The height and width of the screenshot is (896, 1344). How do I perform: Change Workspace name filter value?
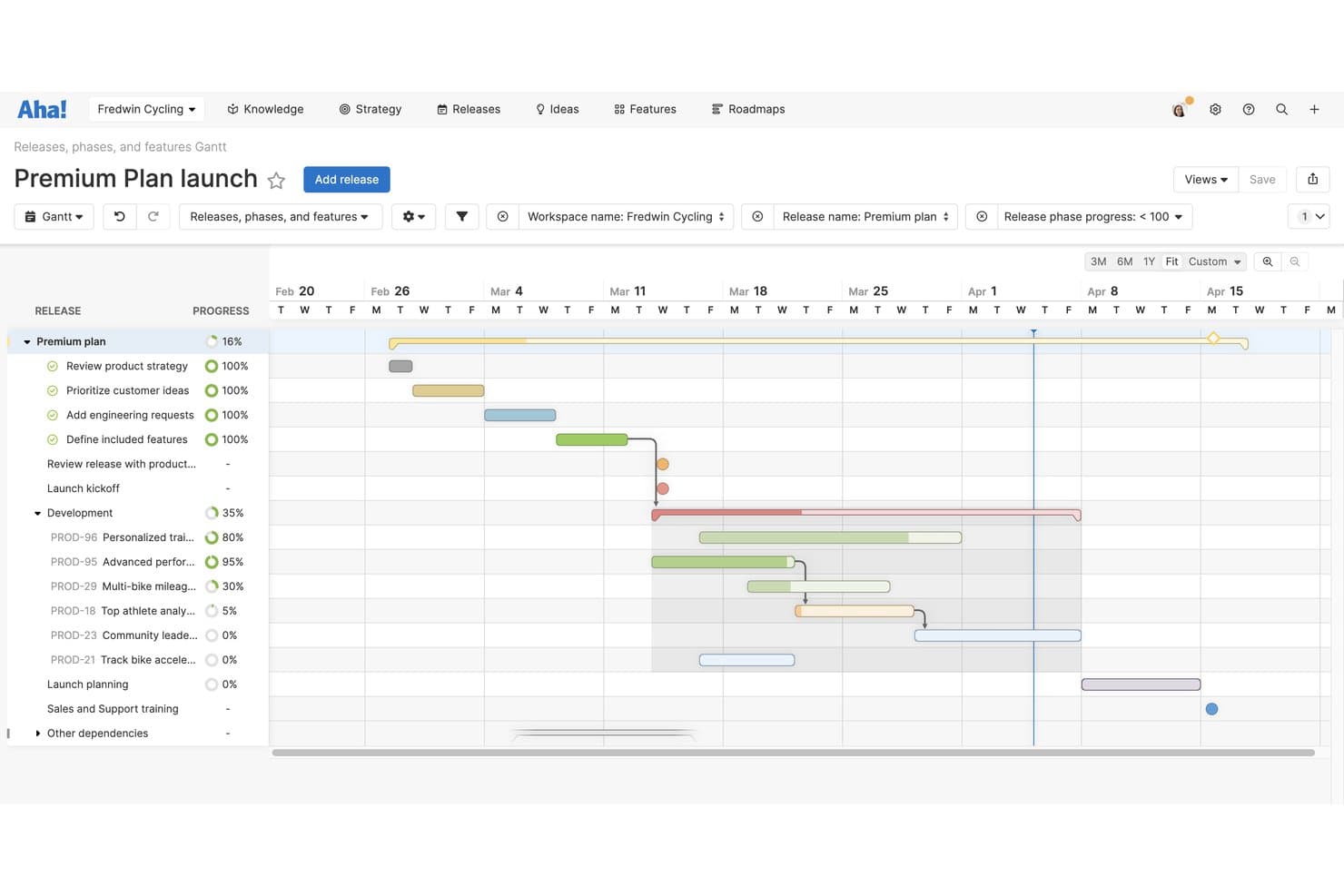coord(626,216)
